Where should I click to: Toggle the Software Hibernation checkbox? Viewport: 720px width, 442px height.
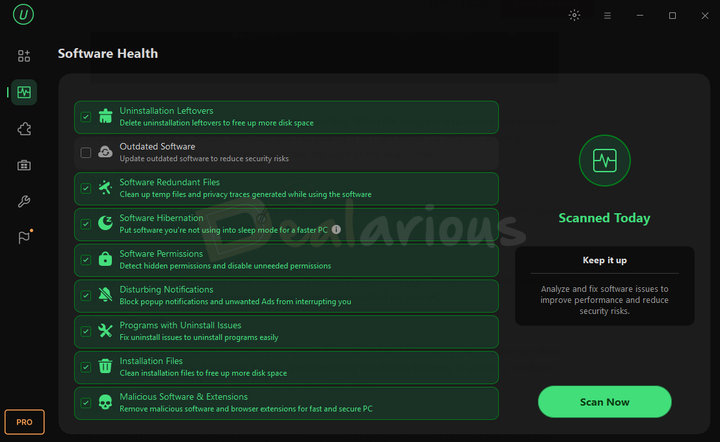85,224
